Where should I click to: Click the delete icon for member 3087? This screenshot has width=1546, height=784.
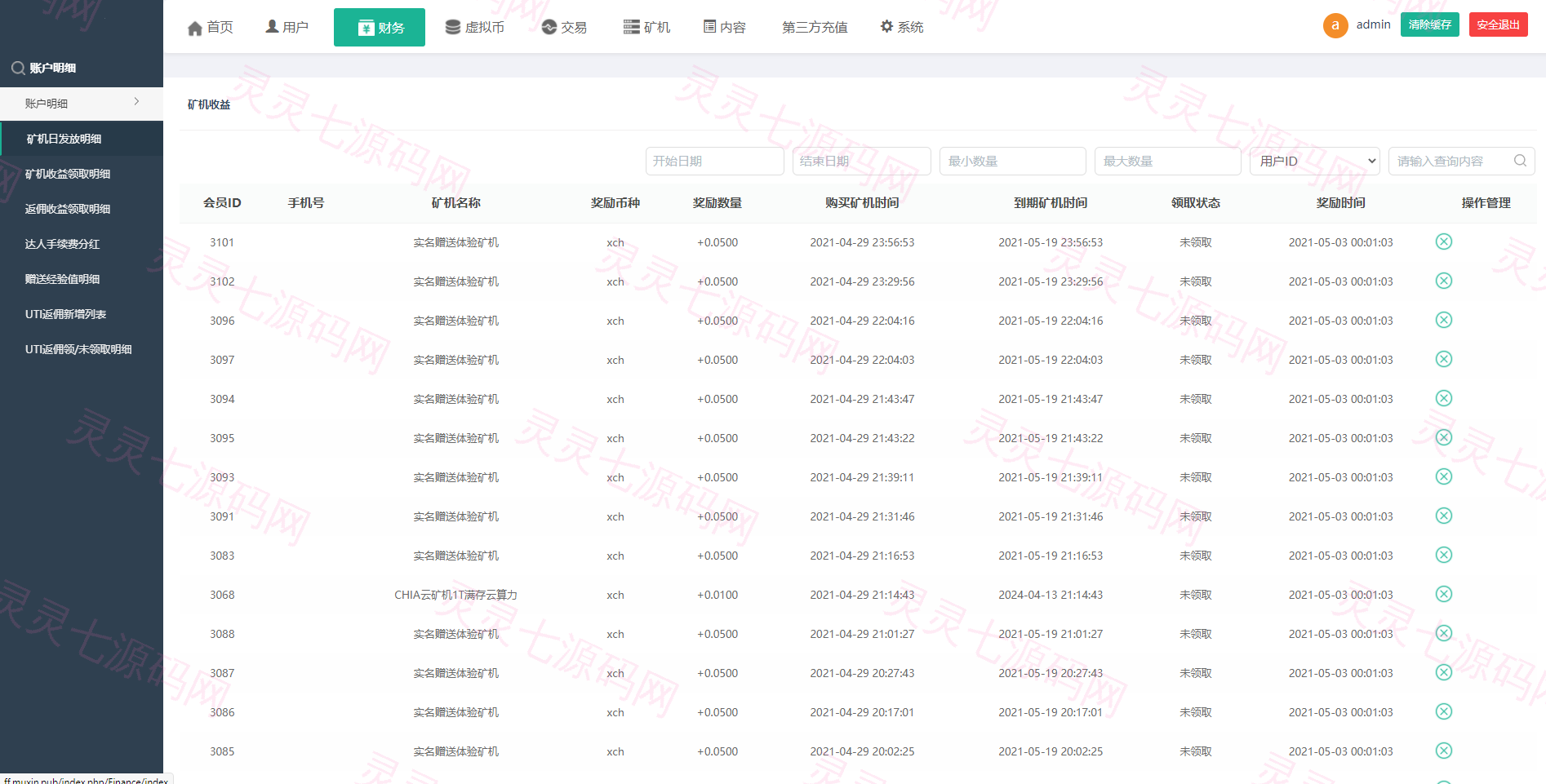coord(1443,672)
